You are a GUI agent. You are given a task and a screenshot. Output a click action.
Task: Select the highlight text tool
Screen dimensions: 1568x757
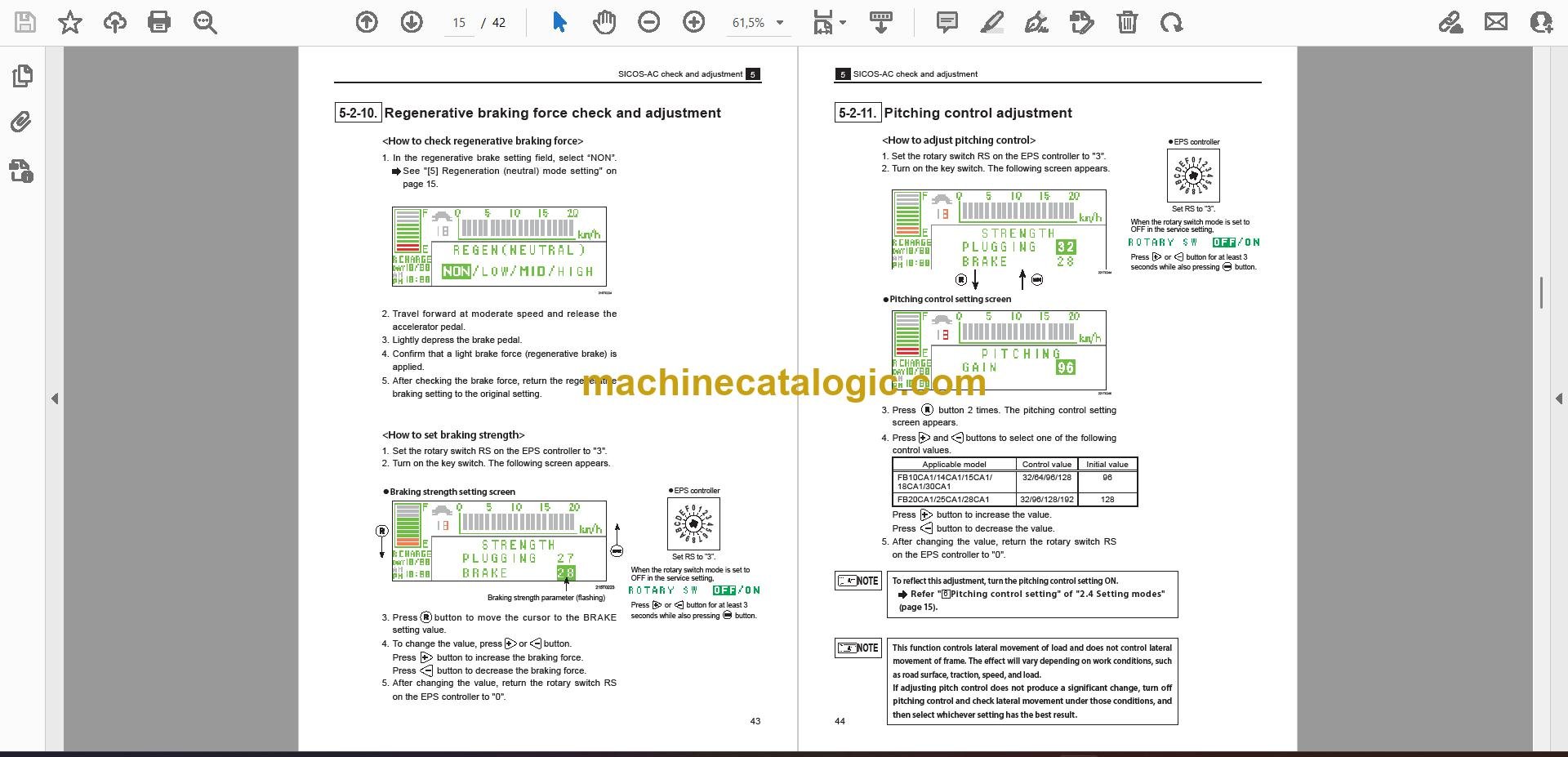992,22
